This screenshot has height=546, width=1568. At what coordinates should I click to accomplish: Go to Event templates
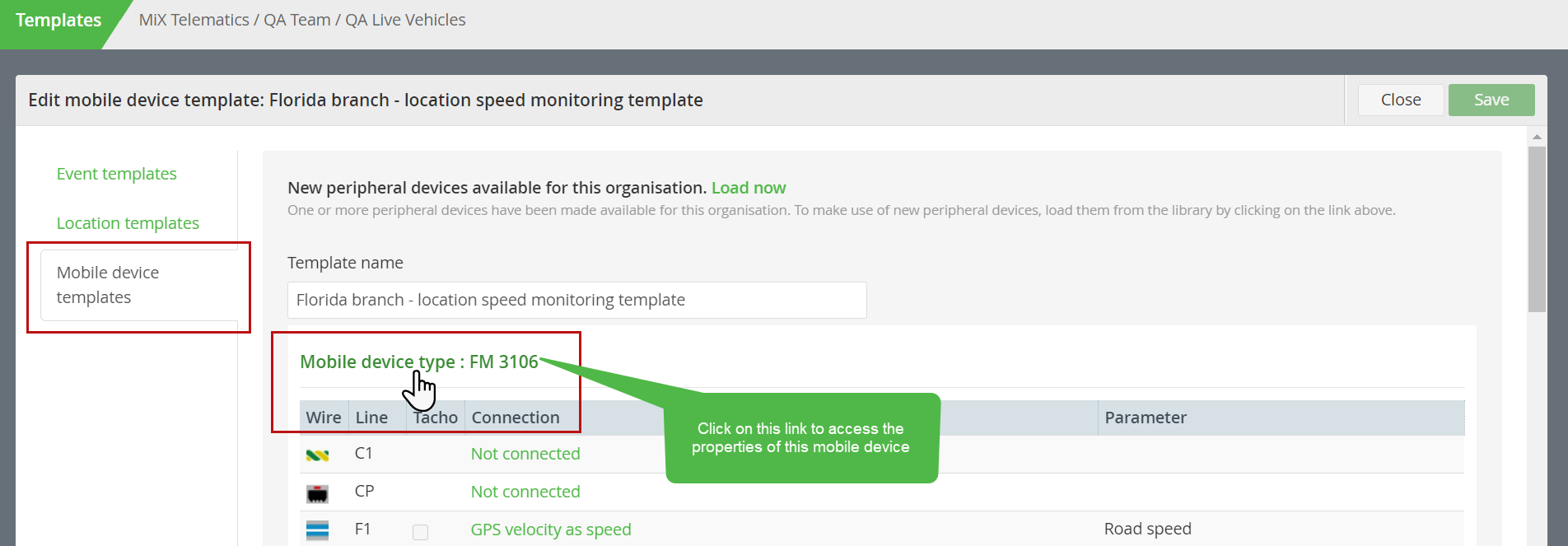click(x=116, y=174)
